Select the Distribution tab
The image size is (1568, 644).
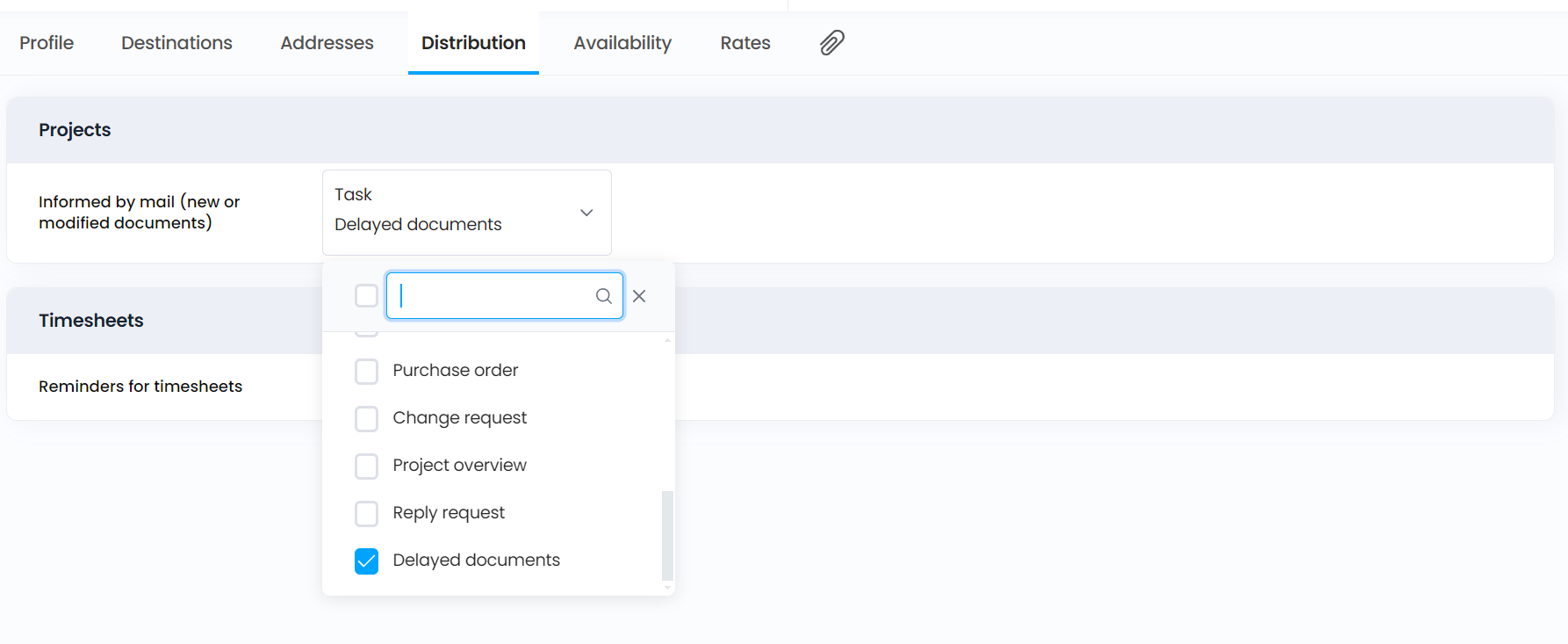click(473, 43)
